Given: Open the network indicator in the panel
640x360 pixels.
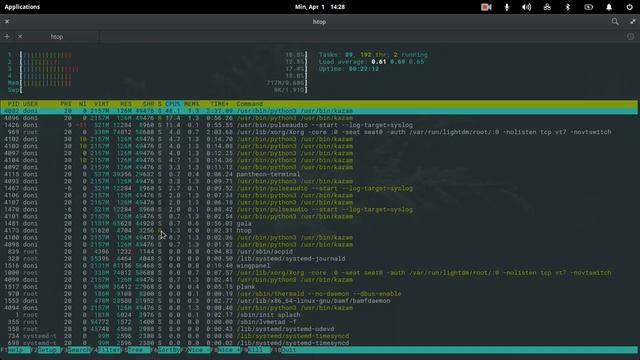Looking at the screenshot, I should [547, 7].
